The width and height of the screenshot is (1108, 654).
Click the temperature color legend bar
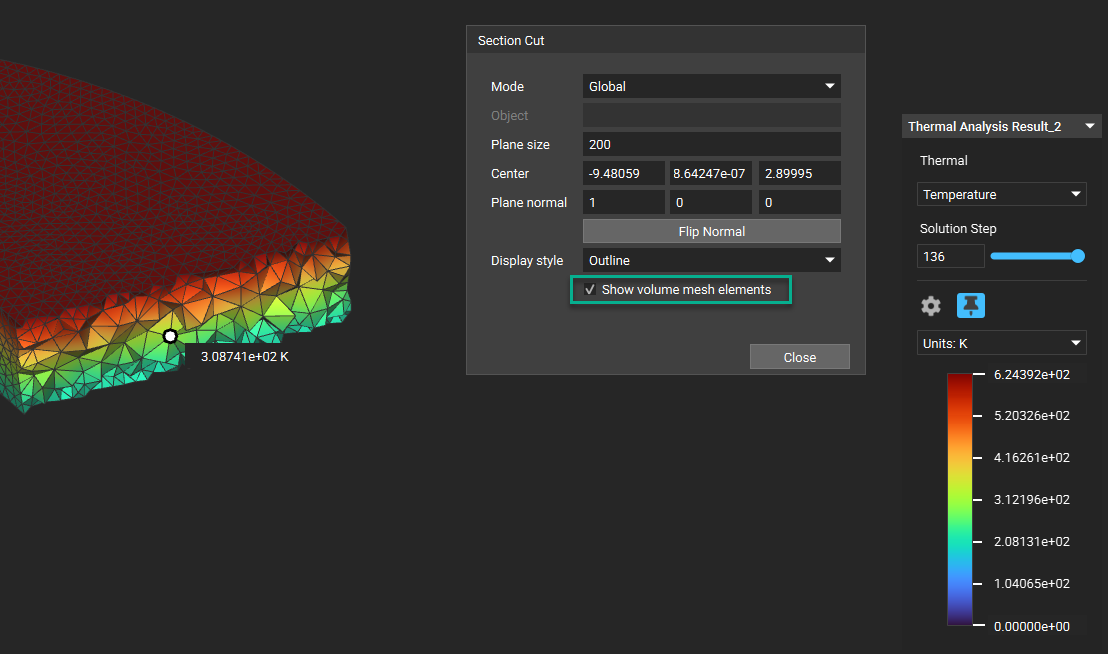click(x=960, y=499)
